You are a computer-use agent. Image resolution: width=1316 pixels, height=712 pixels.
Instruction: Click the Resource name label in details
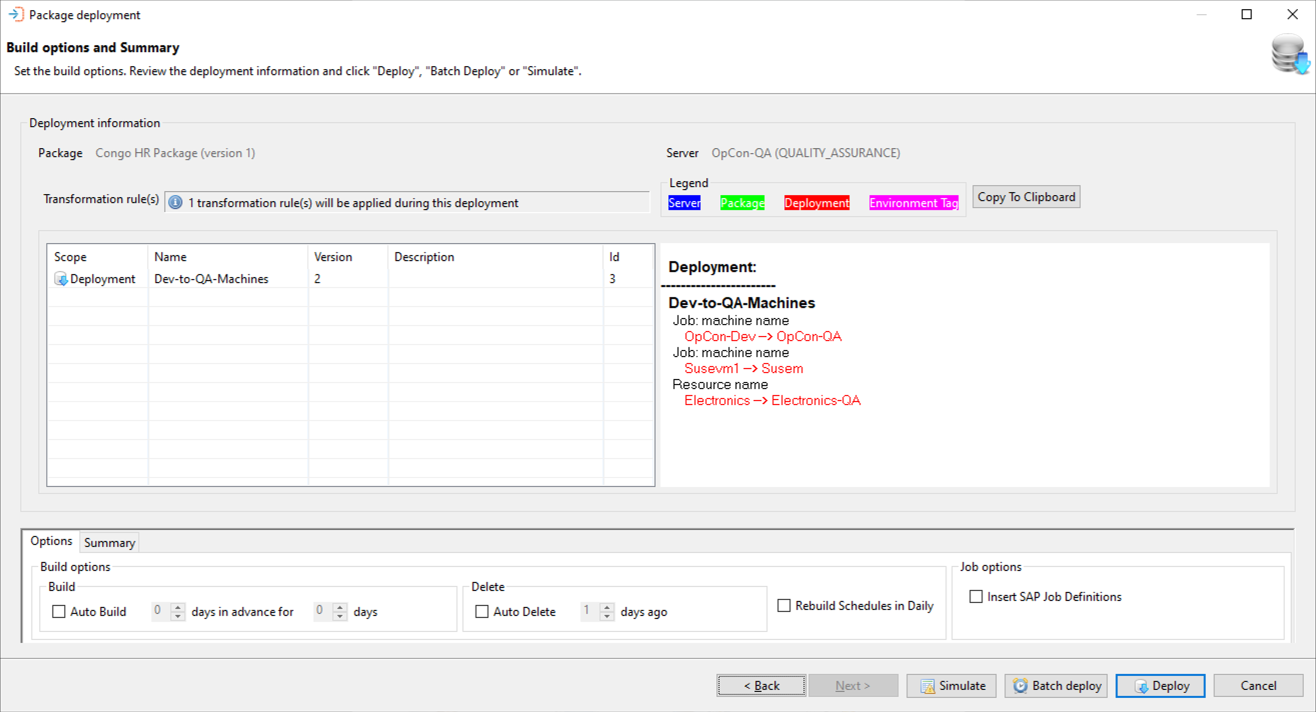720,385
